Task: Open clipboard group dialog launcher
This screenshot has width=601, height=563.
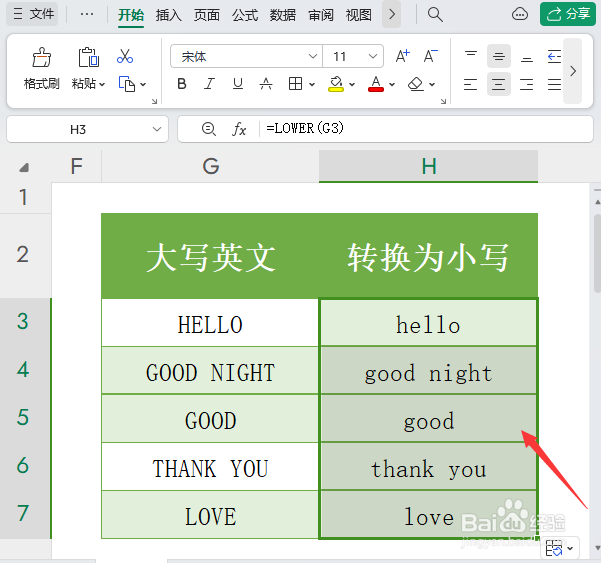Action: tap(154, 101)
